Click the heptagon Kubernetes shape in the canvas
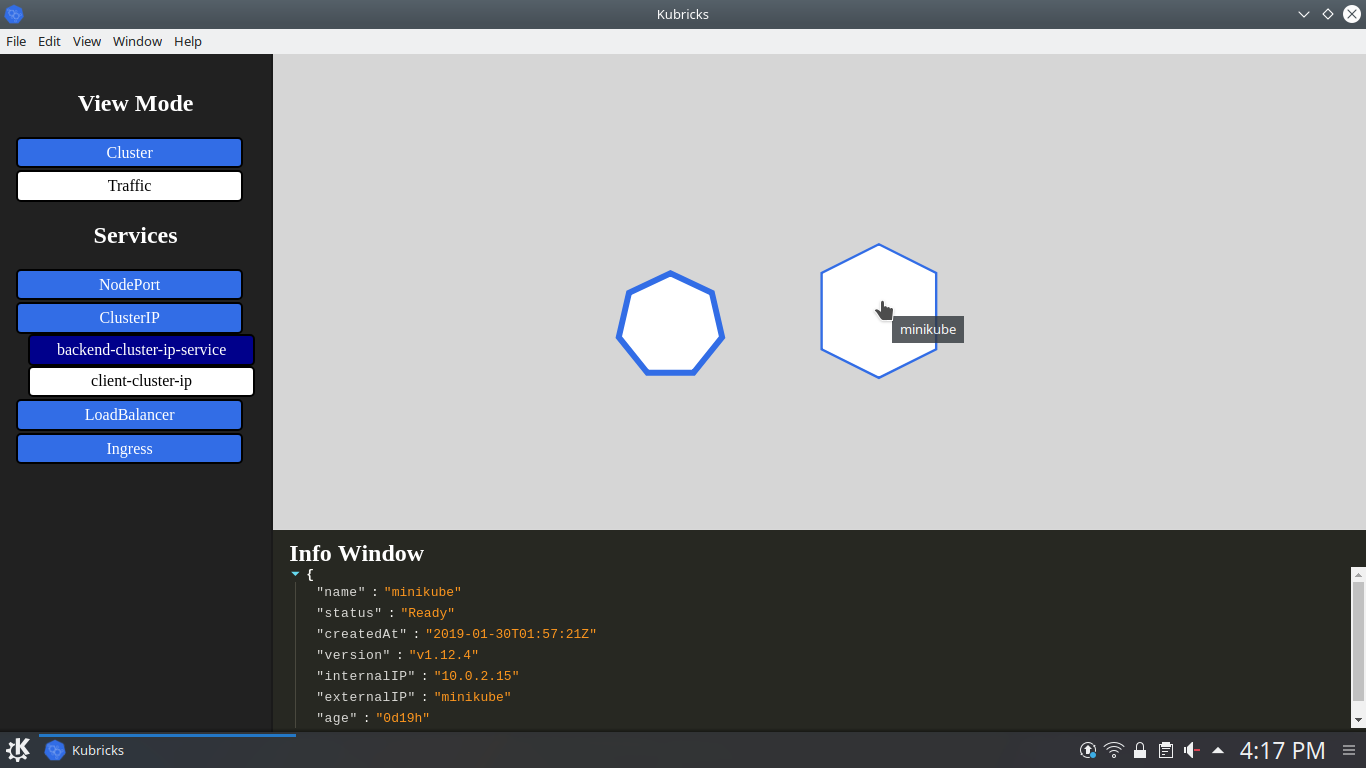The width and height of the screenshot is (1366, 768). point(670,323)
